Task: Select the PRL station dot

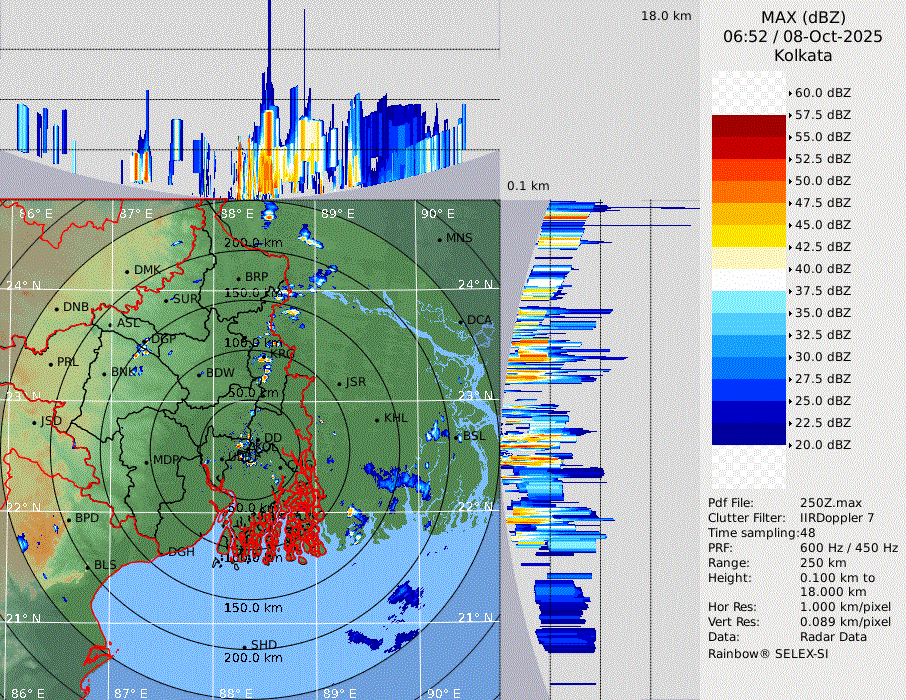Action: pos(51,363)
